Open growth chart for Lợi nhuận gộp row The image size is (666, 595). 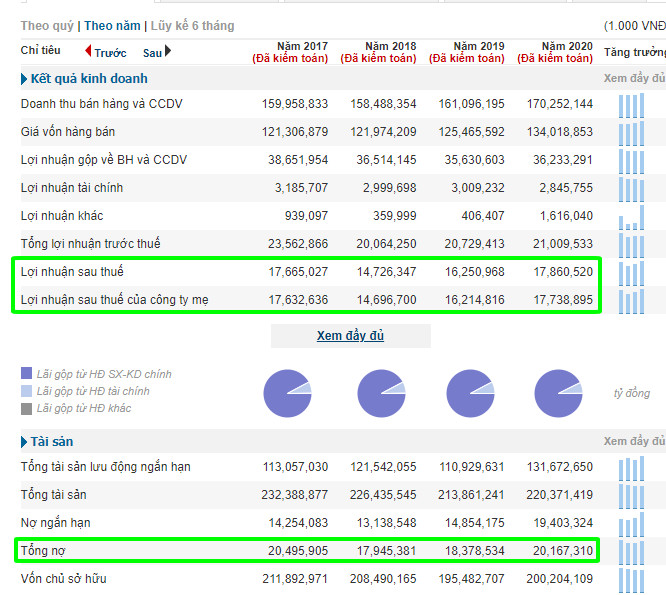tap(632, 161)
